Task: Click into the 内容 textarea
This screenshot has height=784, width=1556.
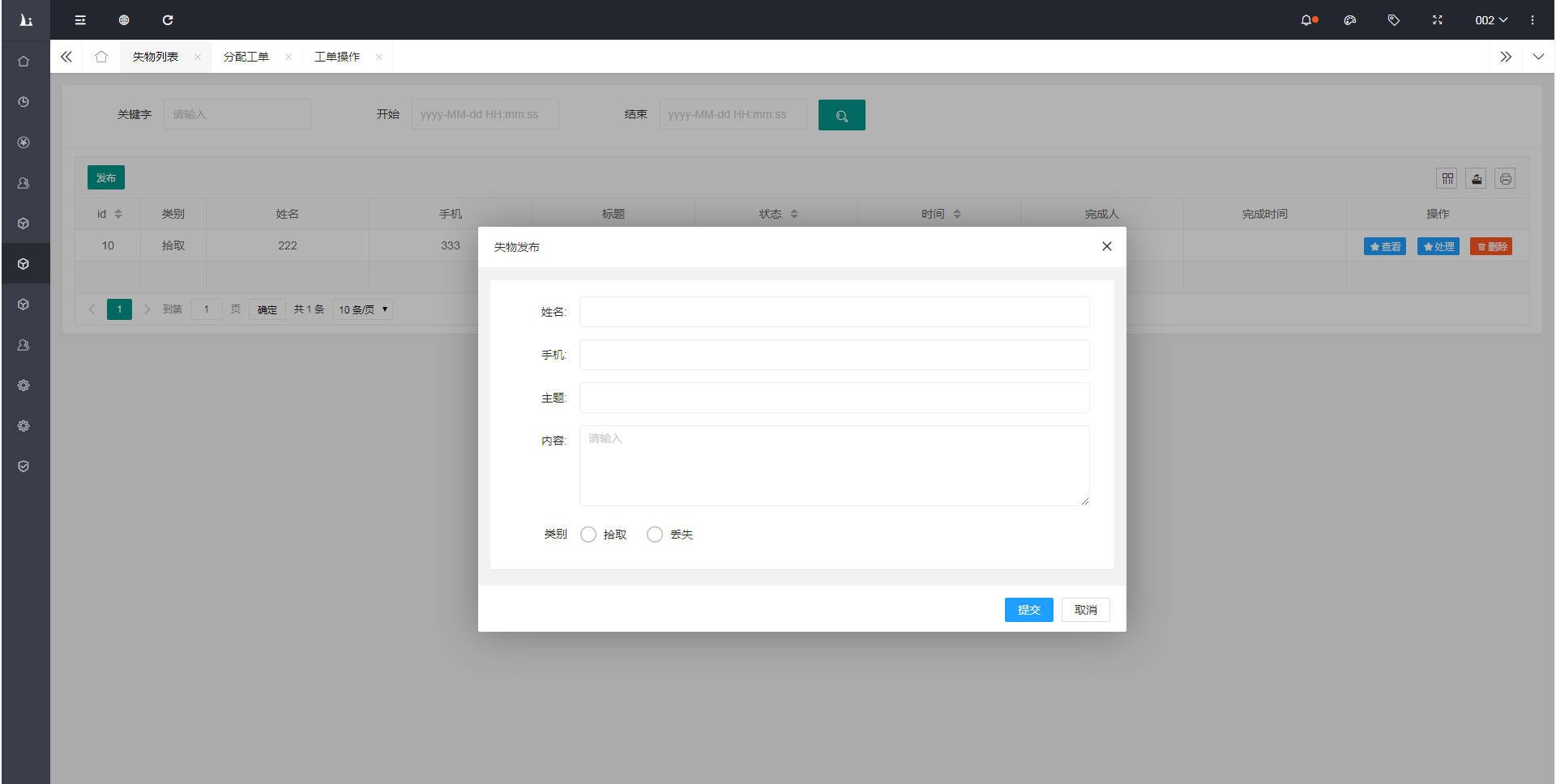Action: (x=834, y=466)
